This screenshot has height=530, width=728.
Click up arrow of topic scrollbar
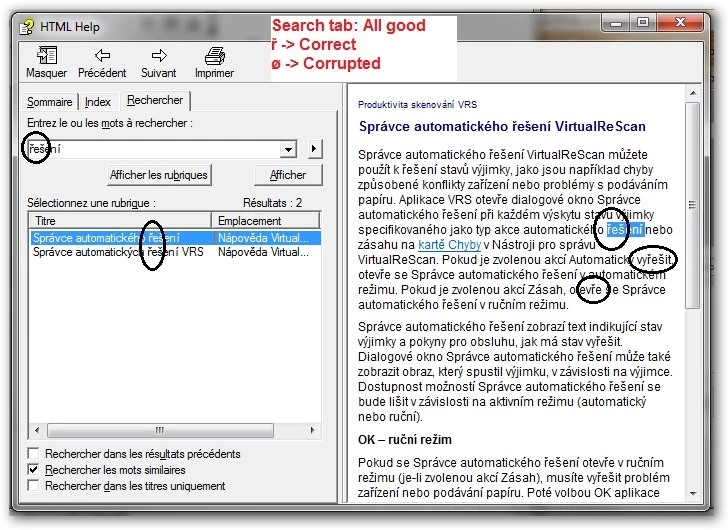coord(692,94)
